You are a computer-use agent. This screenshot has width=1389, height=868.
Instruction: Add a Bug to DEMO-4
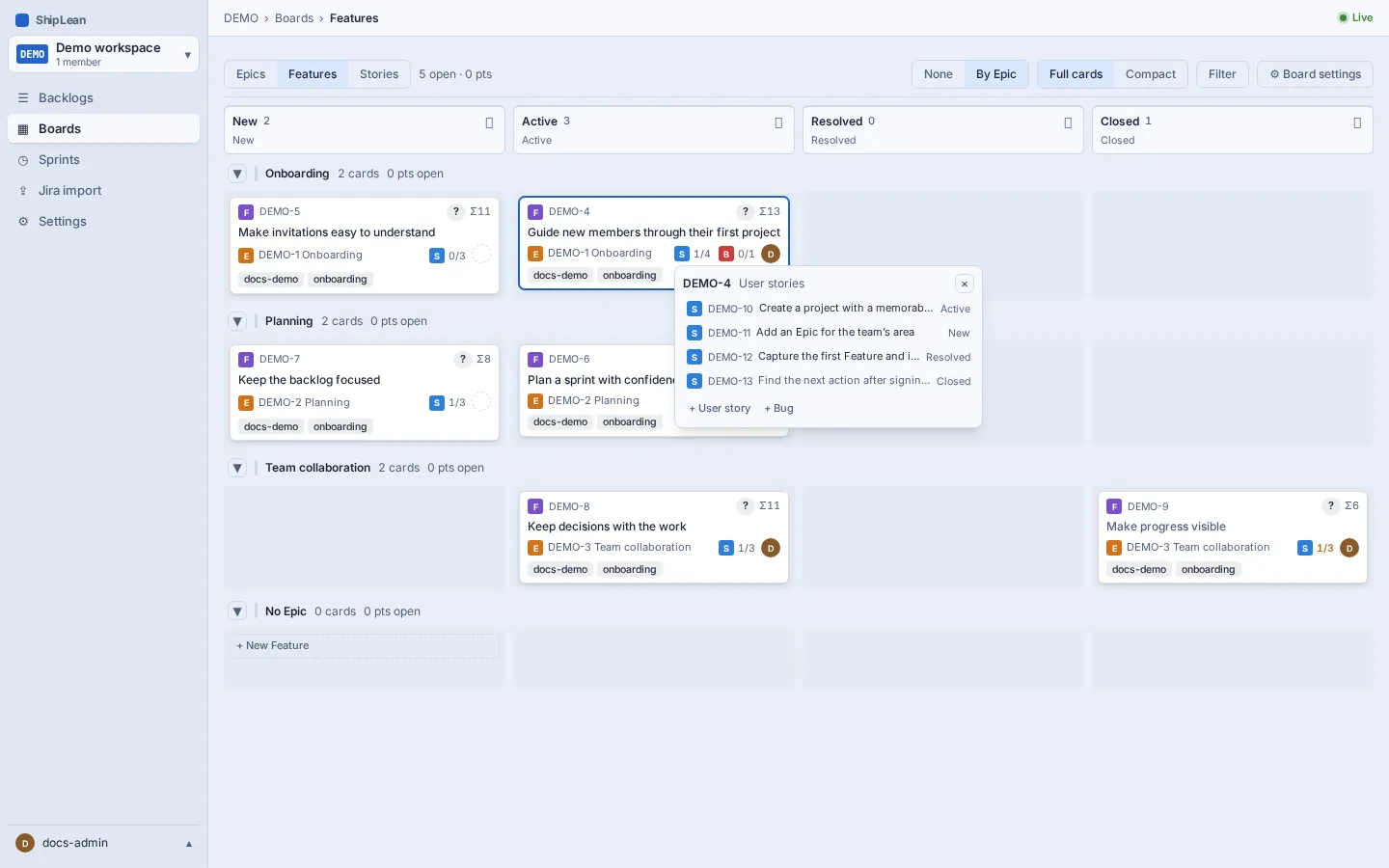pos(778,408)
